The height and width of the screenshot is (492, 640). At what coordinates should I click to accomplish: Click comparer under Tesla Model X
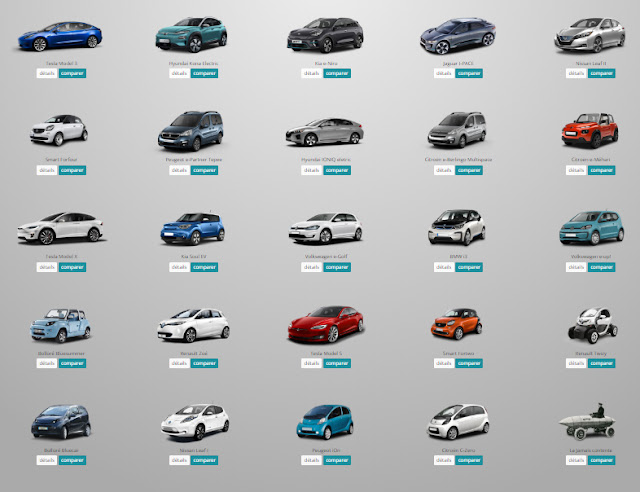tap(72, 267)
